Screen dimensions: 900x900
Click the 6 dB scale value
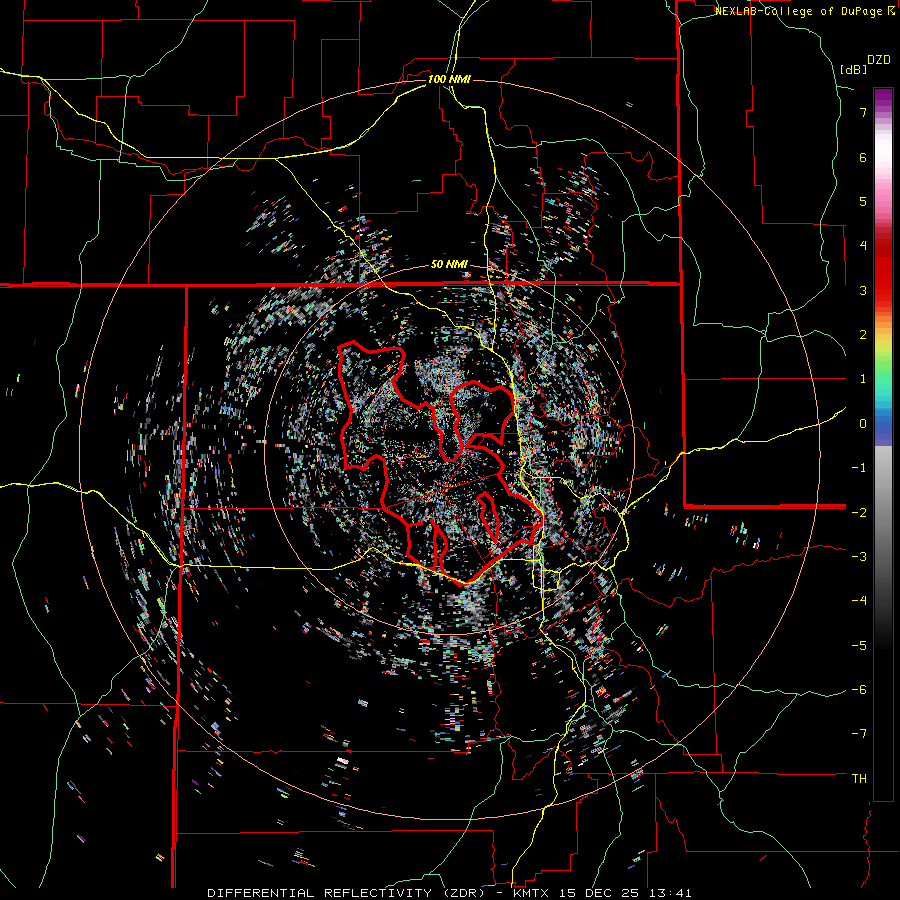pyautogui.click(x=863, y=157)
